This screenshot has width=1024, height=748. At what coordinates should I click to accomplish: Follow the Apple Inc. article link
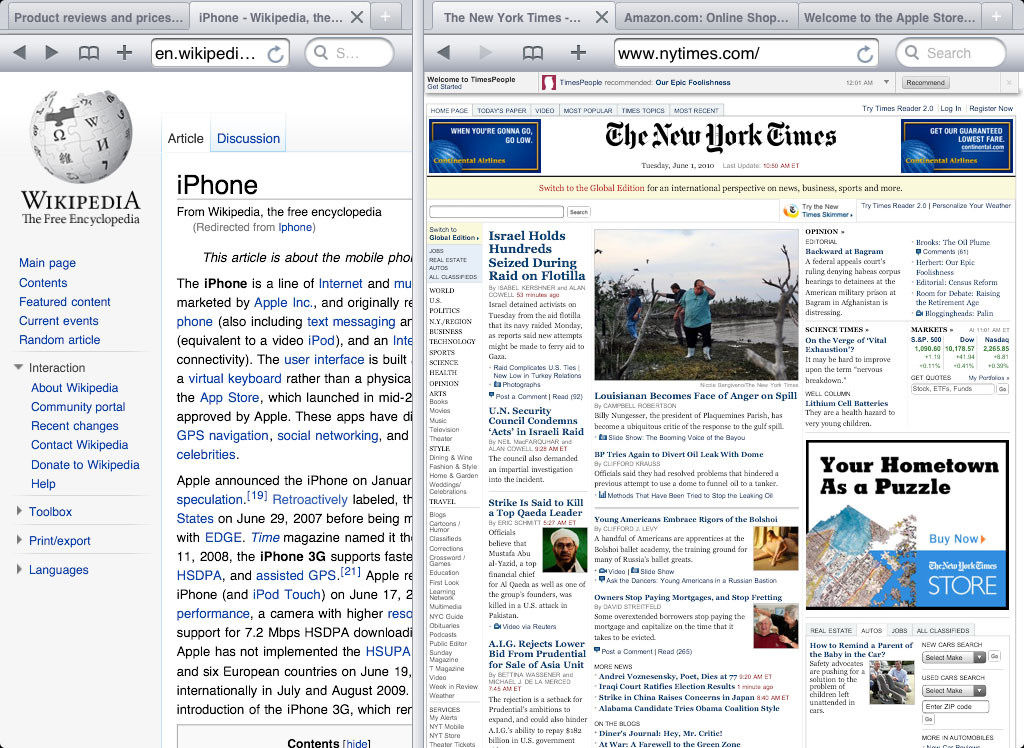(x=283, y=302)
